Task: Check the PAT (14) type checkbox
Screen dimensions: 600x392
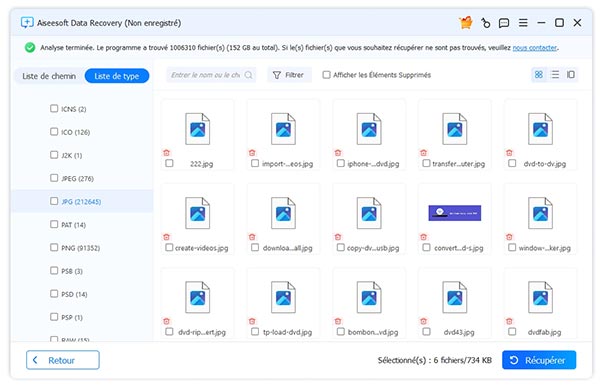Action: (54, 224)
